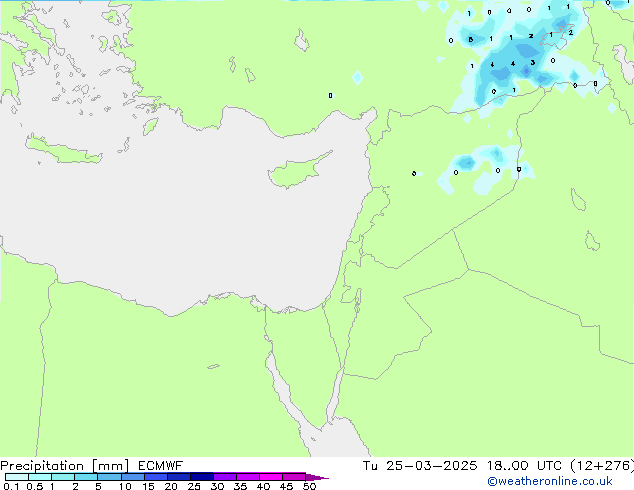This screenshot has height=490, width=634.
Task: Select the 40–45 mm magenta legend swatch
Action: click(x=271, y=477)
